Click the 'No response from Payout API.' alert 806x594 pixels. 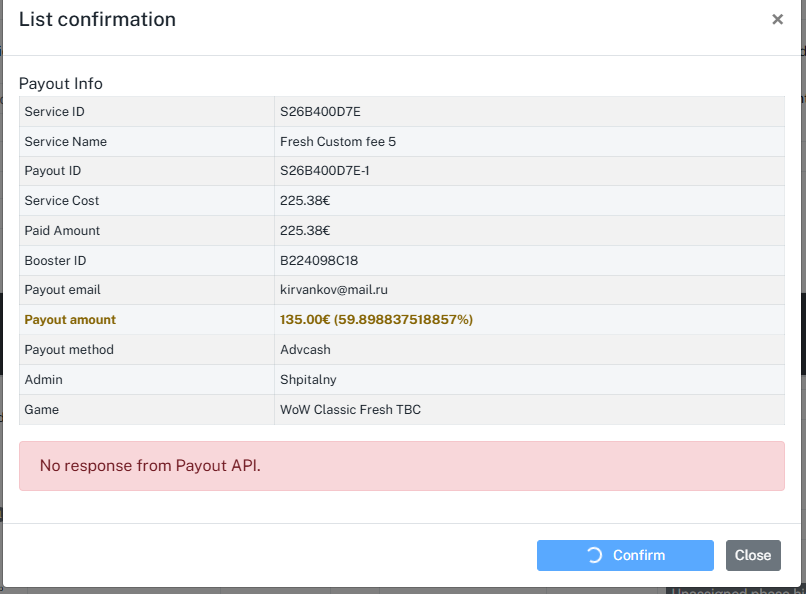402,466
